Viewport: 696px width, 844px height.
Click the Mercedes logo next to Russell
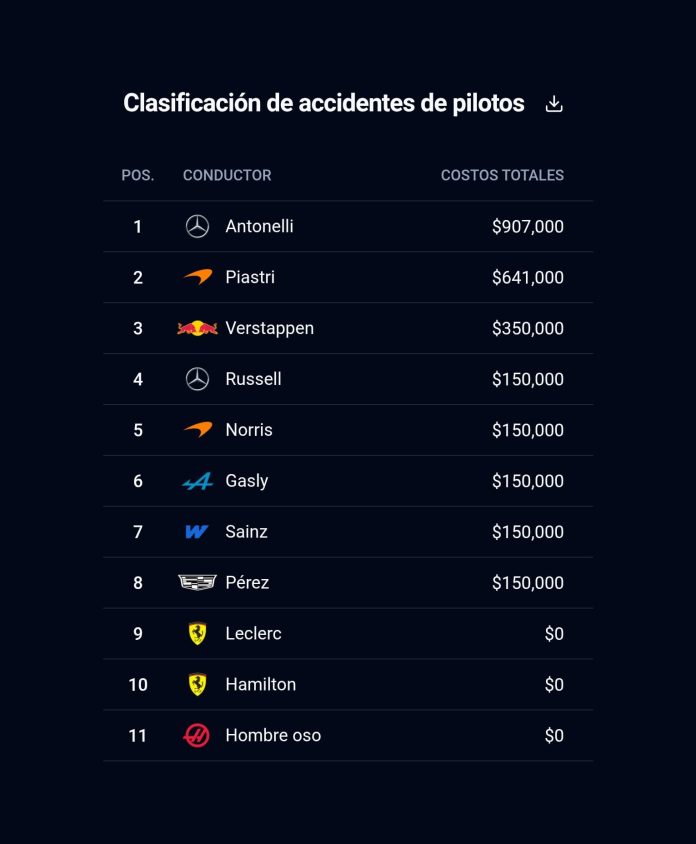[x=197, y=379]
